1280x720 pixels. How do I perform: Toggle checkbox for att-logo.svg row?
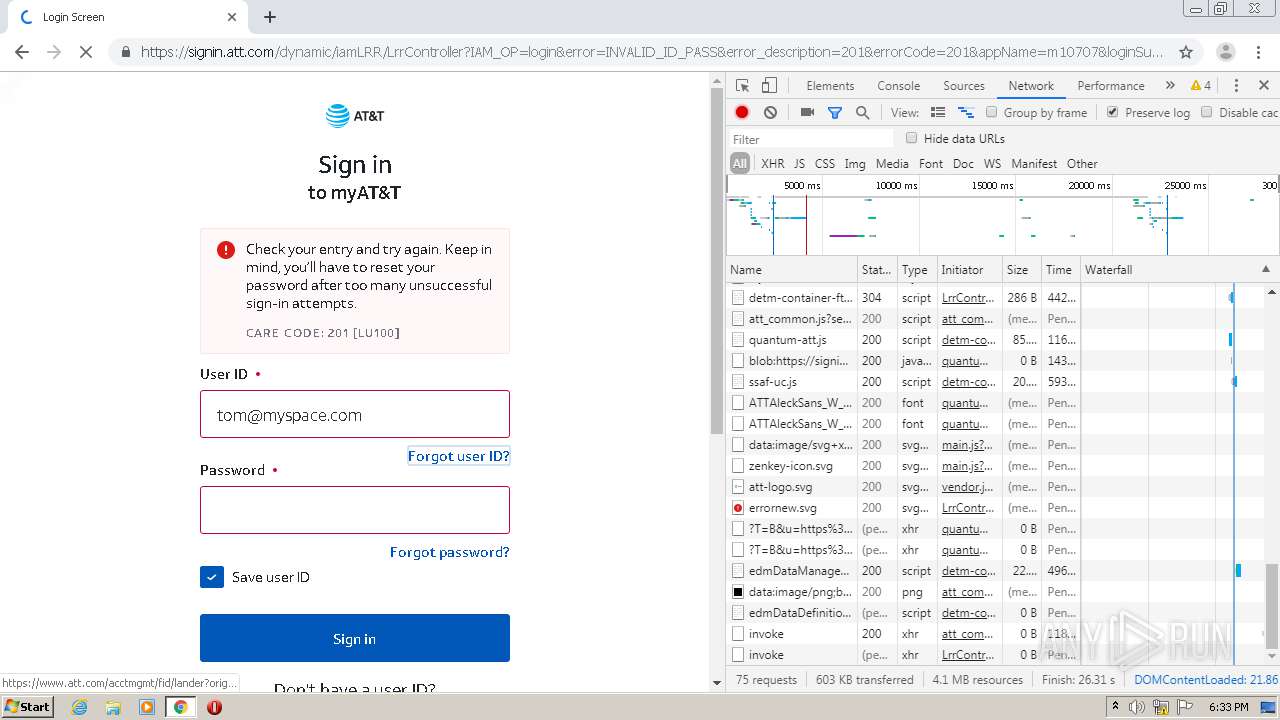click(738, 487)
